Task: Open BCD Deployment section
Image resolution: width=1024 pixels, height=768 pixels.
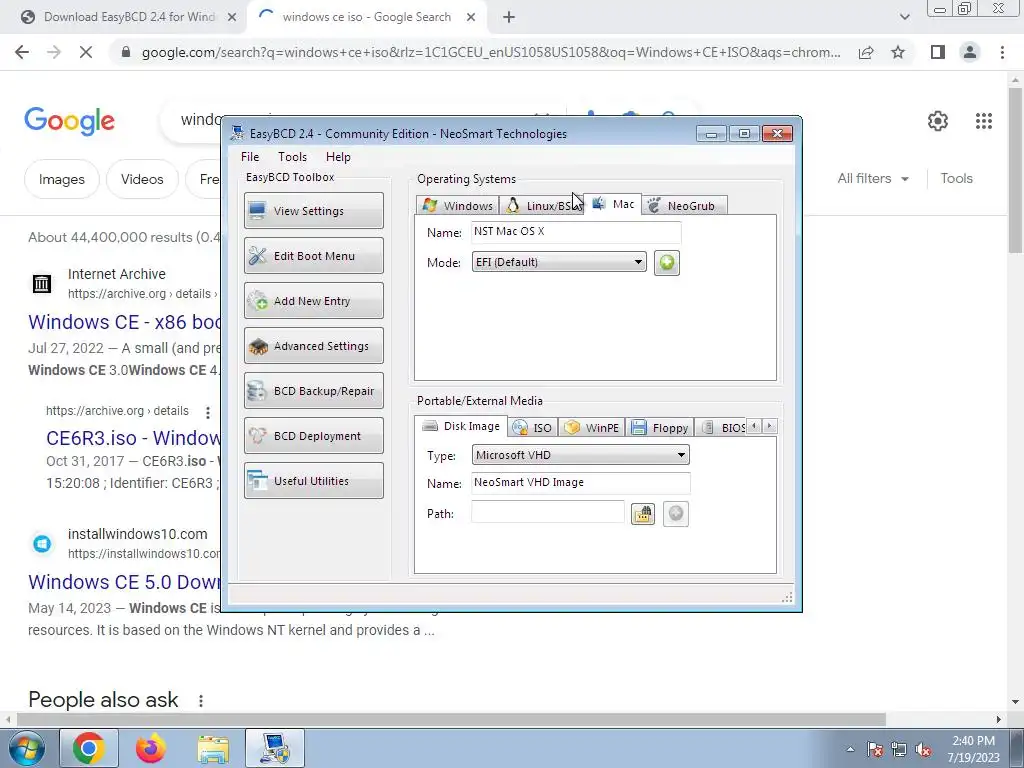Action: pos(313,436)
